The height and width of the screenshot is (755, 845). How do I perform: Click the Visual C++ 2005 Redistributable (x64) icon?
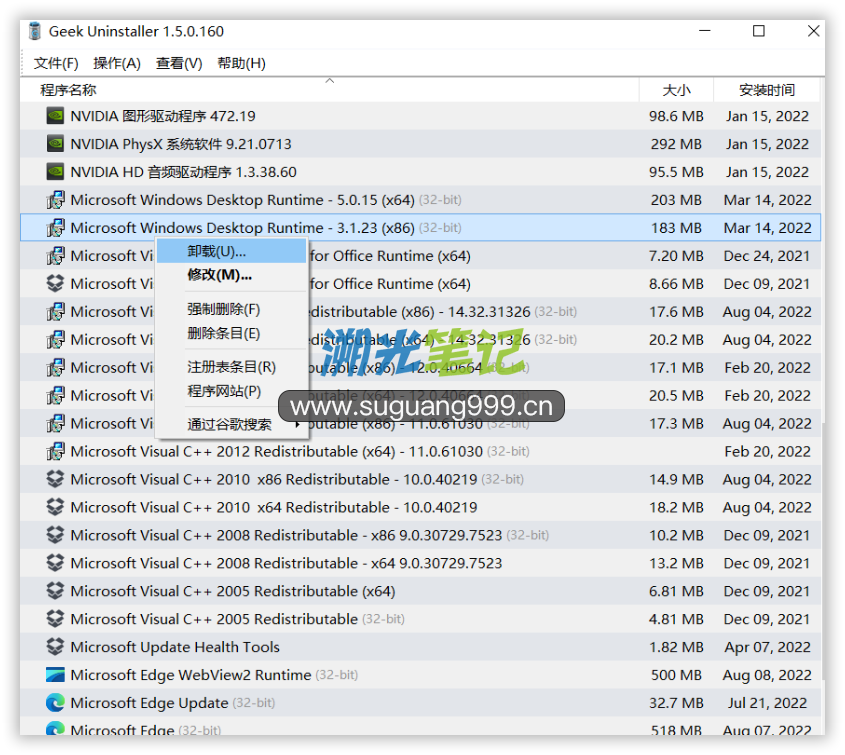coord(55,591)
